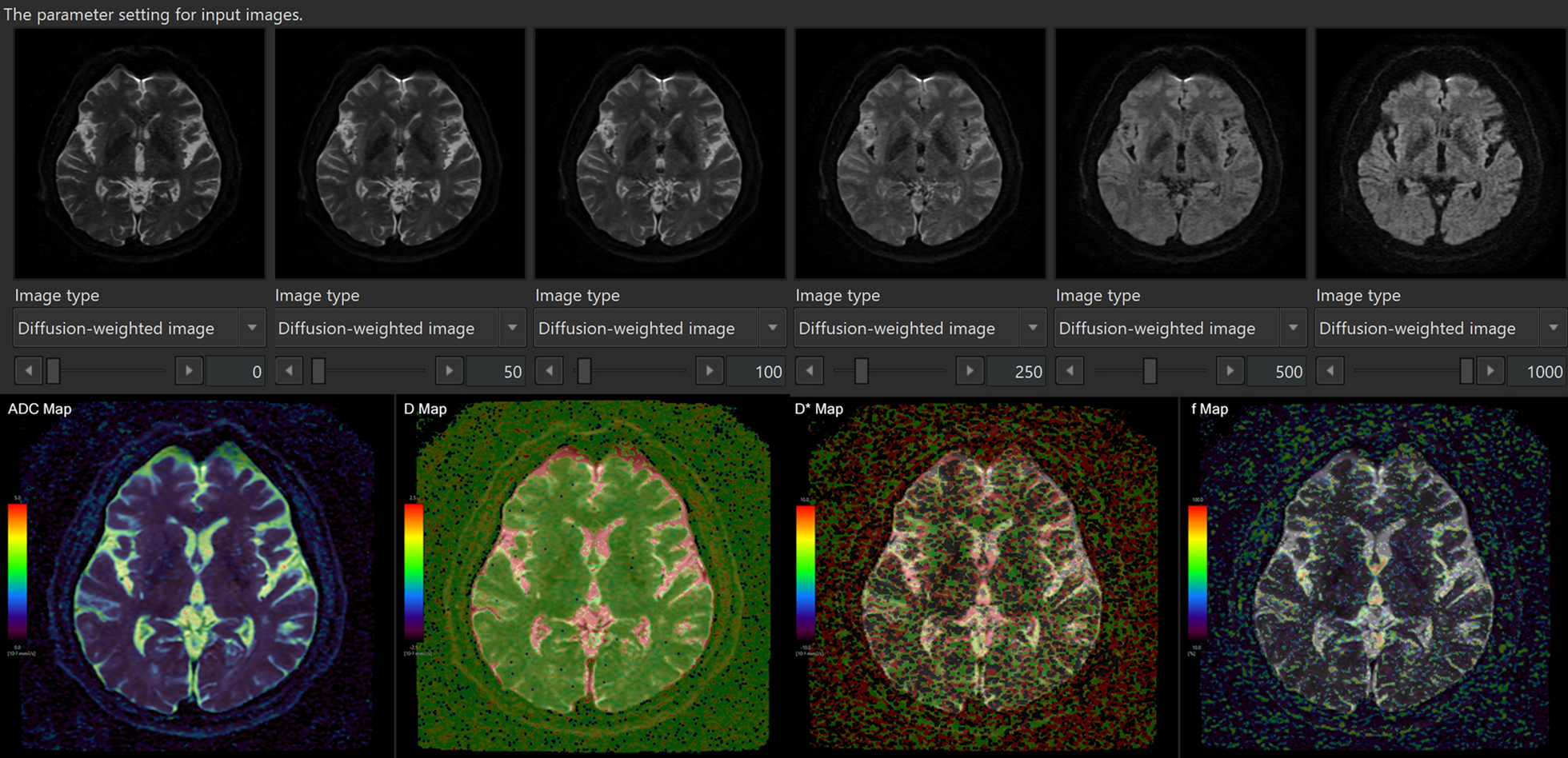Open Image type dropdown for b-value 50 image
Image resolution: width=1568 pixels, height=758 pixels.
click(399, 328)
